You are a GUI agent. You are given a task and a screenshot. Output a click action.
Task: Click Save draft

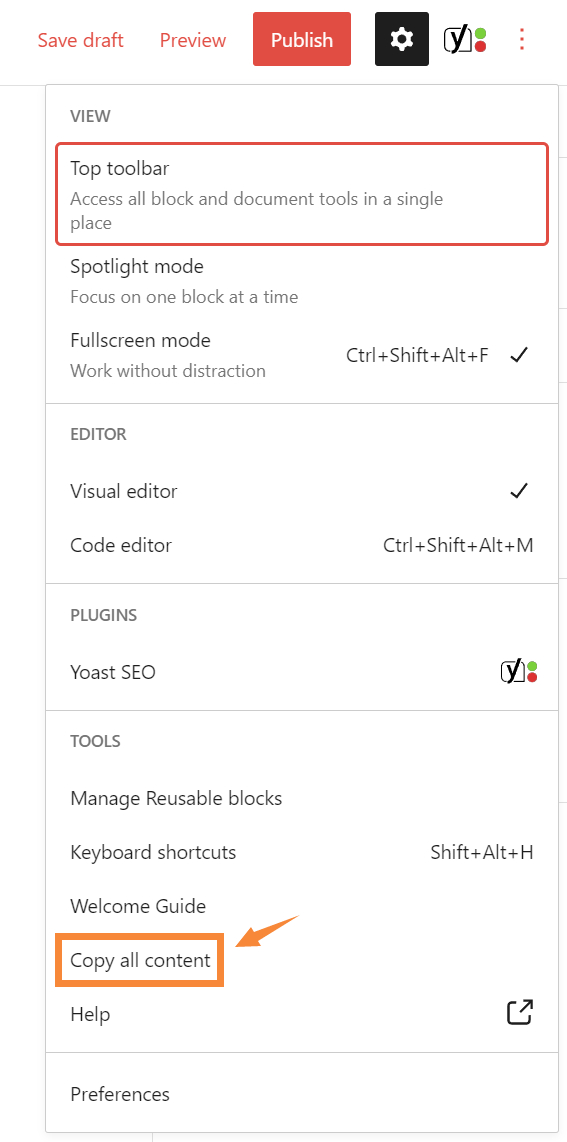(x=81, y=39)
